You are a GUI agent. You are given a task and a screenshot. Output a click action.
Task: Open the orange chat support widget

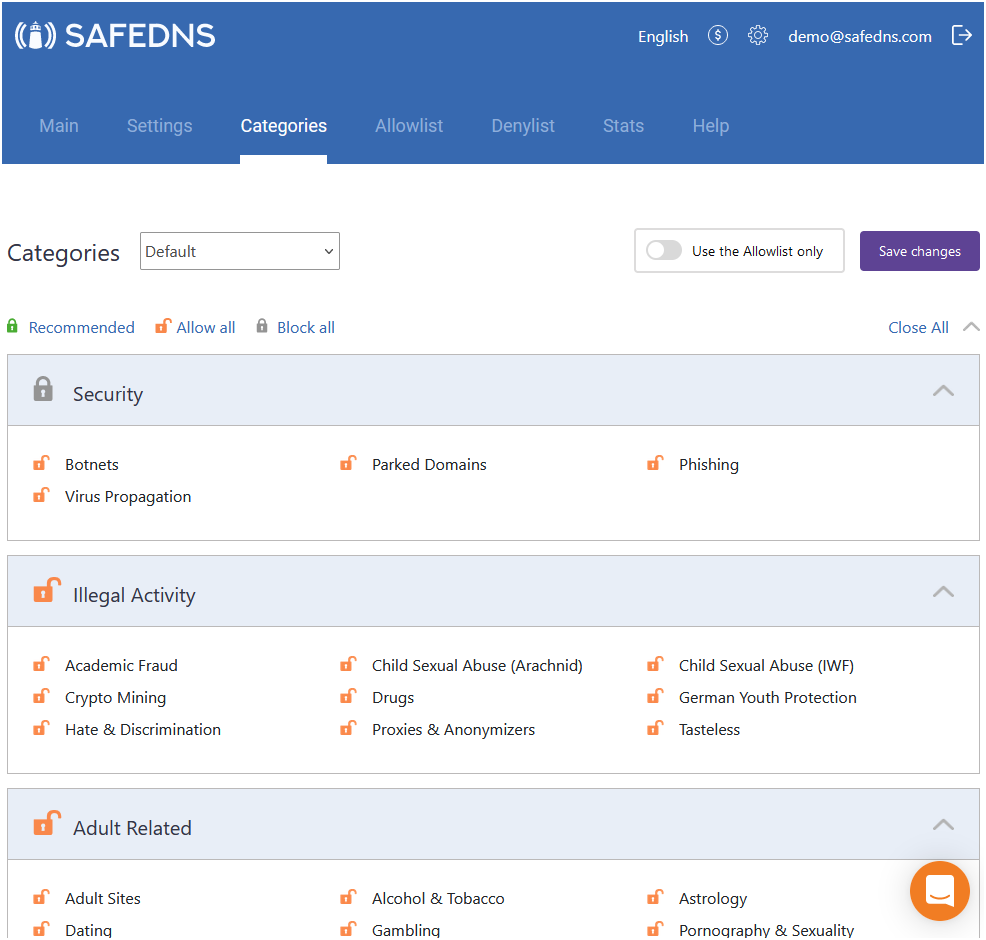(x=939, y=890)
